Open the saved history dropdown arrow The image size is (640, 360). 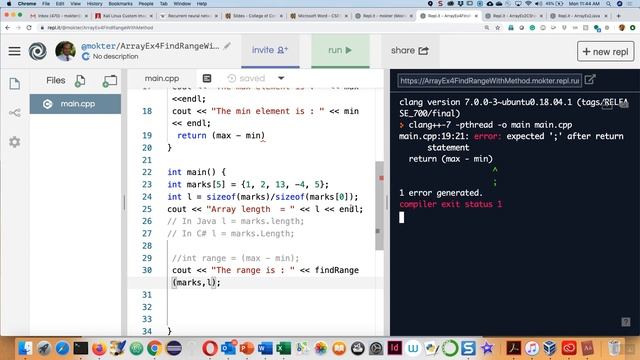click(x=281, y=78)
